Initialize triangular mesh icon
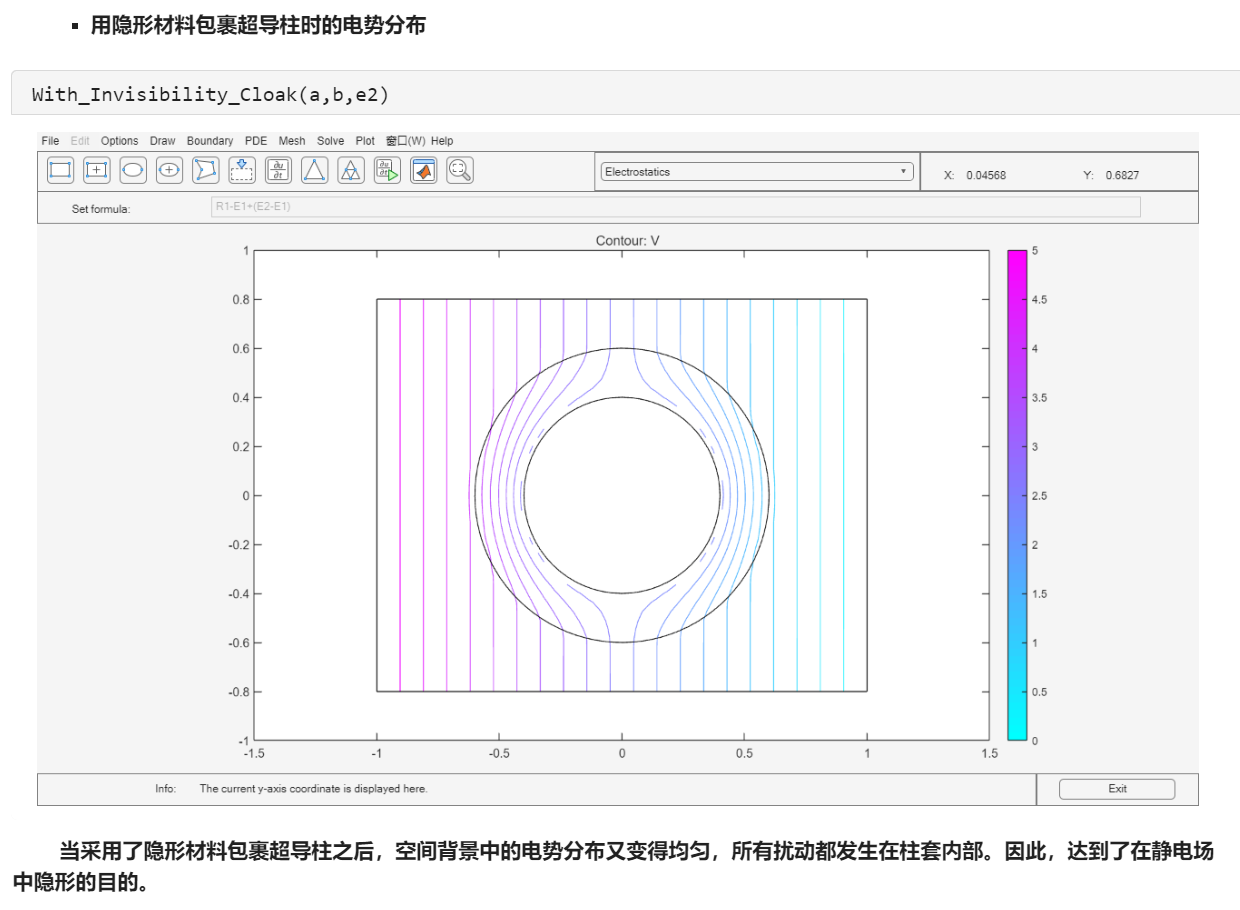 314,170
